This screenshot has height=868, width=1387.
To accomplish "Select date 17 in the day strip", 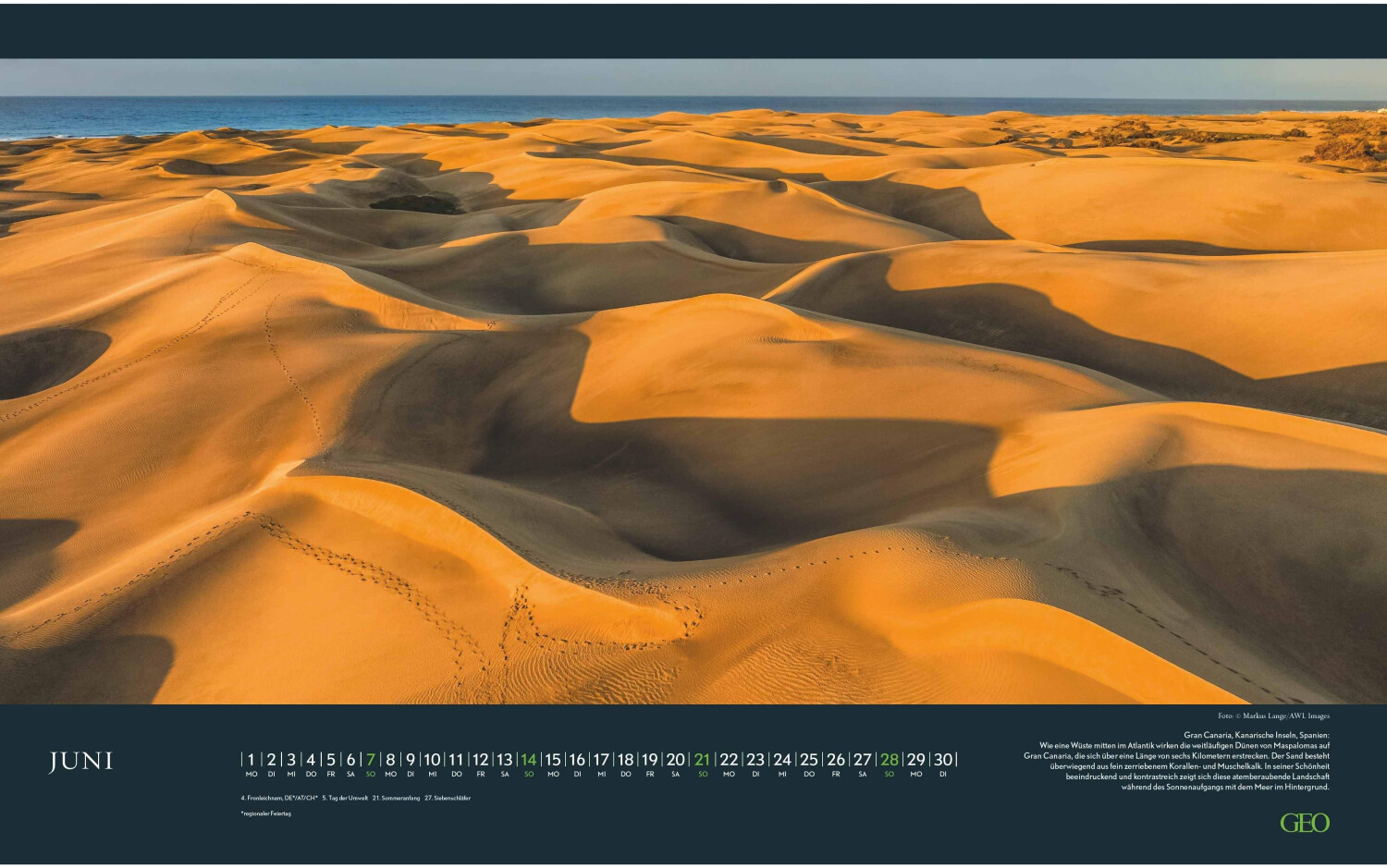I will pyautogui.click(x=601, y=760).
